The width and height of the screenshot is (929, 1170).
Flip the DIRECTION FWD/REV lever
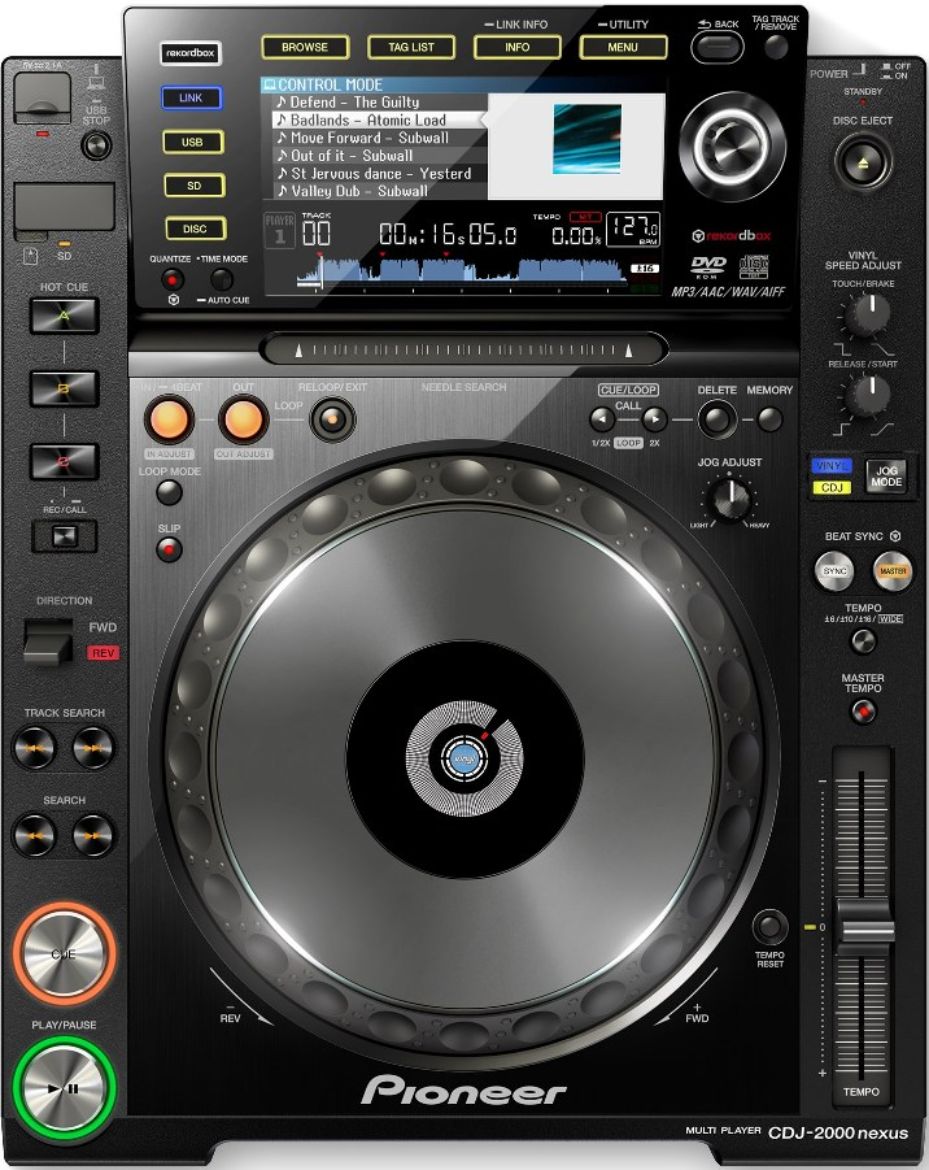click(48, 641)
